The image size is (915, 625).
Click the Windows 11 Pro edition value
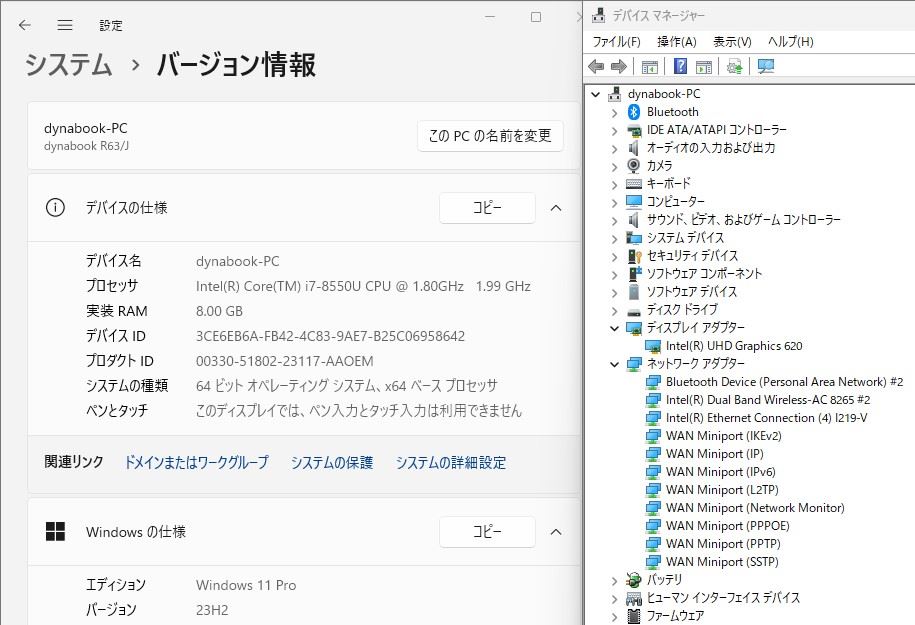click(x=246, y=585)
